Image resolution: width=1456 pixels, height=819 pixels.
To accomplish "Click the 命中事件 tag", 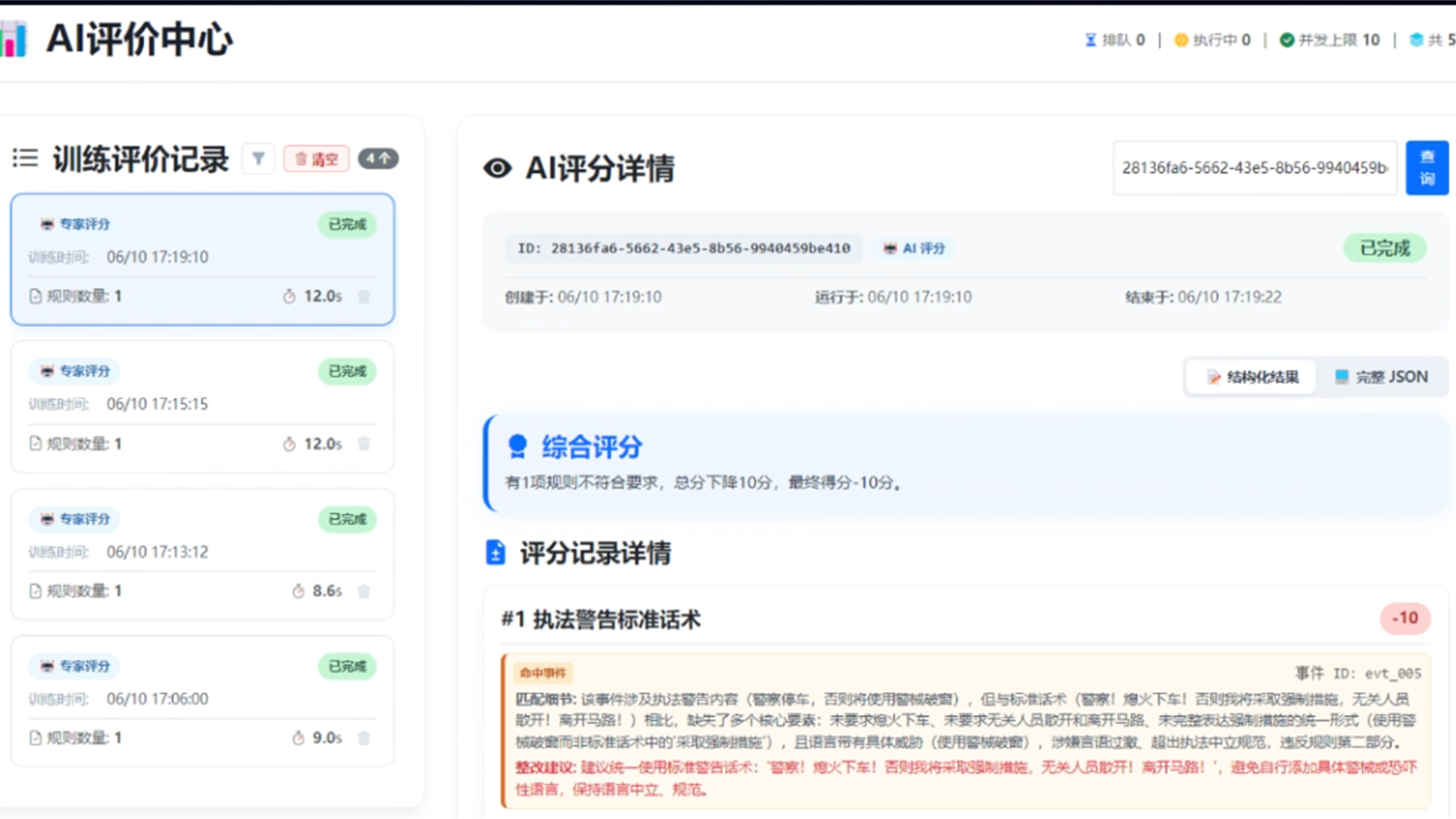I will point(543,672).
